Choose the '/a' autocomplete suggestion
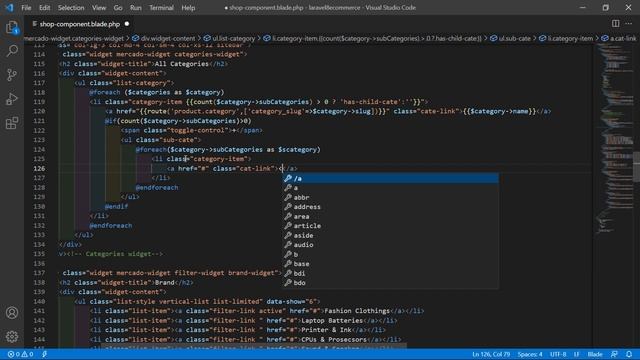 390,178
